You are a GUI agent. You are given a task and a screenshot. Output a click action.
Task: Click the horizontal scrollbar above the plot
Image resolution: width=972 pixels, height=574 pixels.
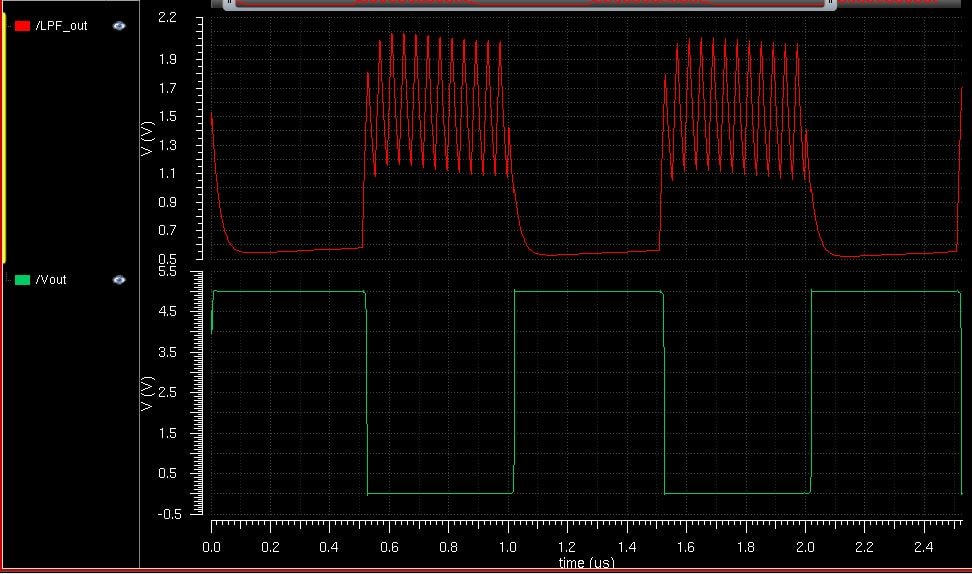point(530,3)
